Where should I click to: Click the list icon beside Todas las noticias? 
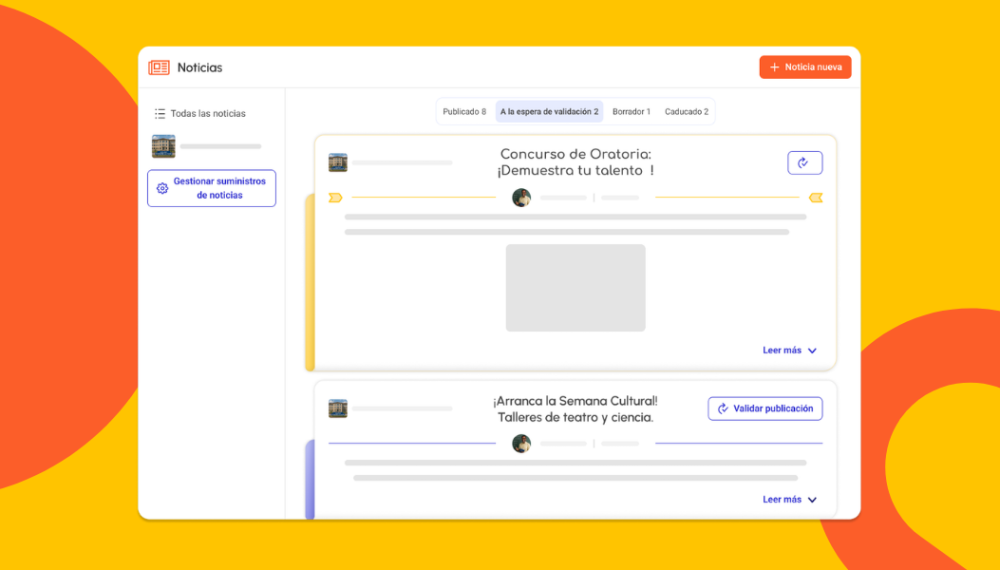[160, 114]
